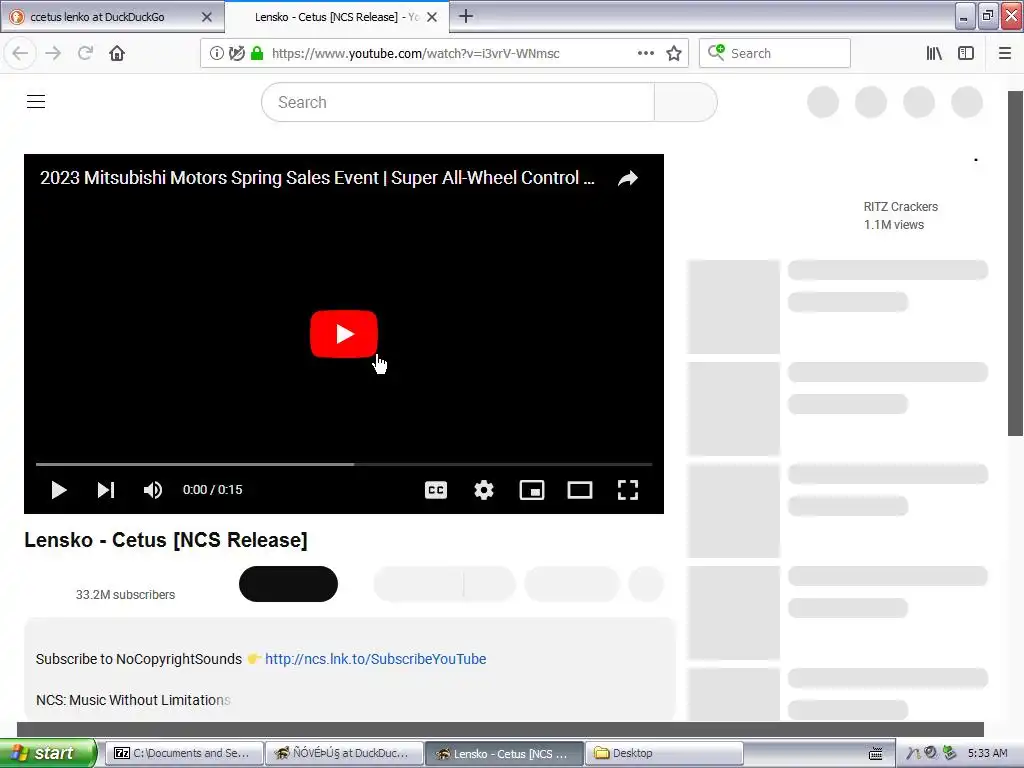Click the Play button in player controls
Image resolution: width=1024 pixels, height=768 pixels.
click(59, 490)
